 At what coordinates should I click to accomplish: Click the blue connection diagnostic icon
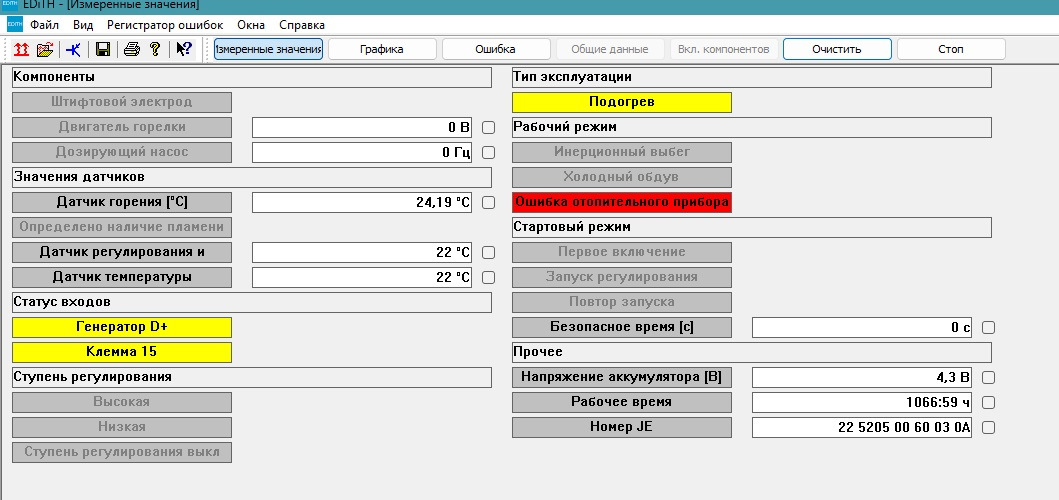click(x=73, y=49)
